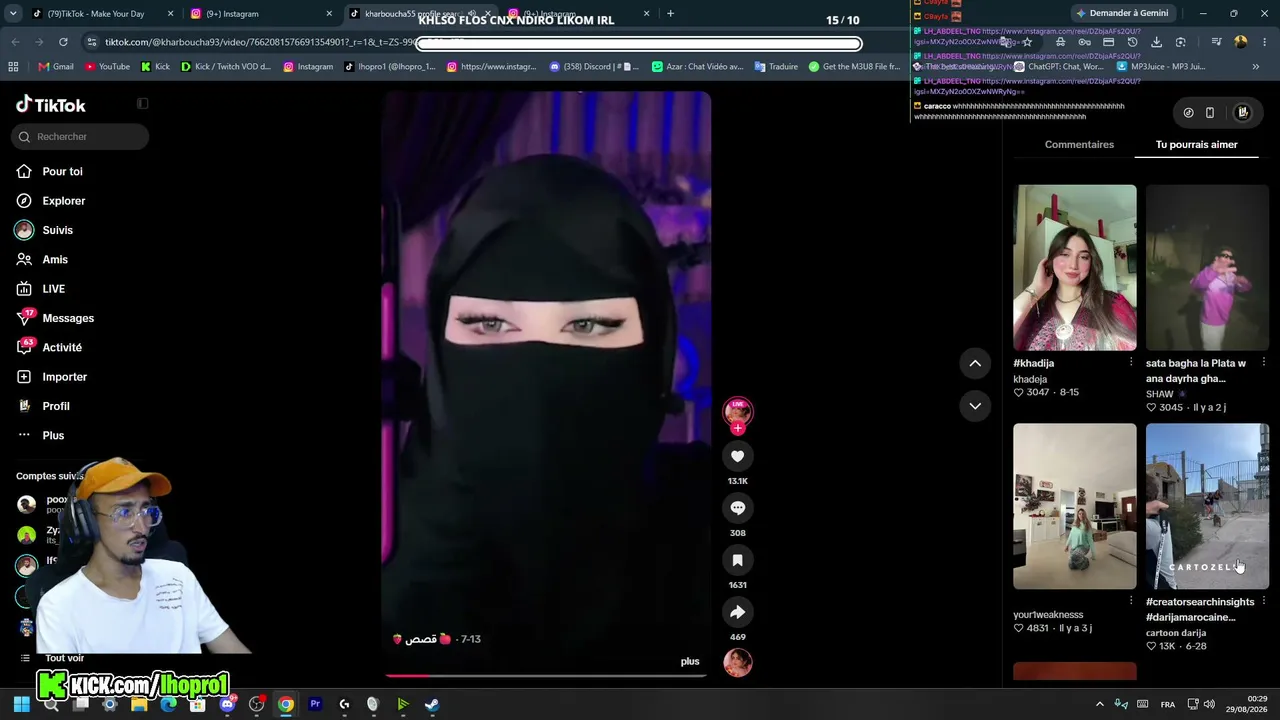Switch FRA keyboard language

coord(1167,704)
